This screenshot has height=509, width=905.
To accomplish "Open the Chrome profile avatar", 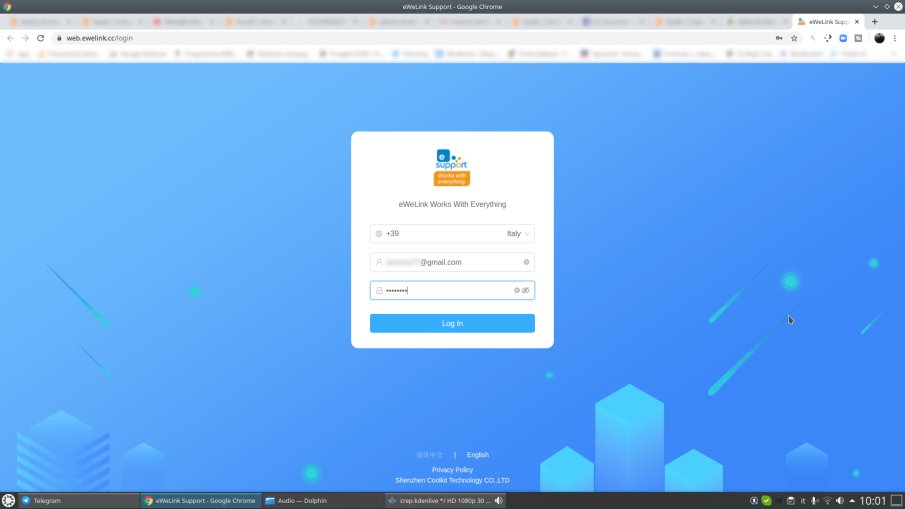I will [879, 38].
